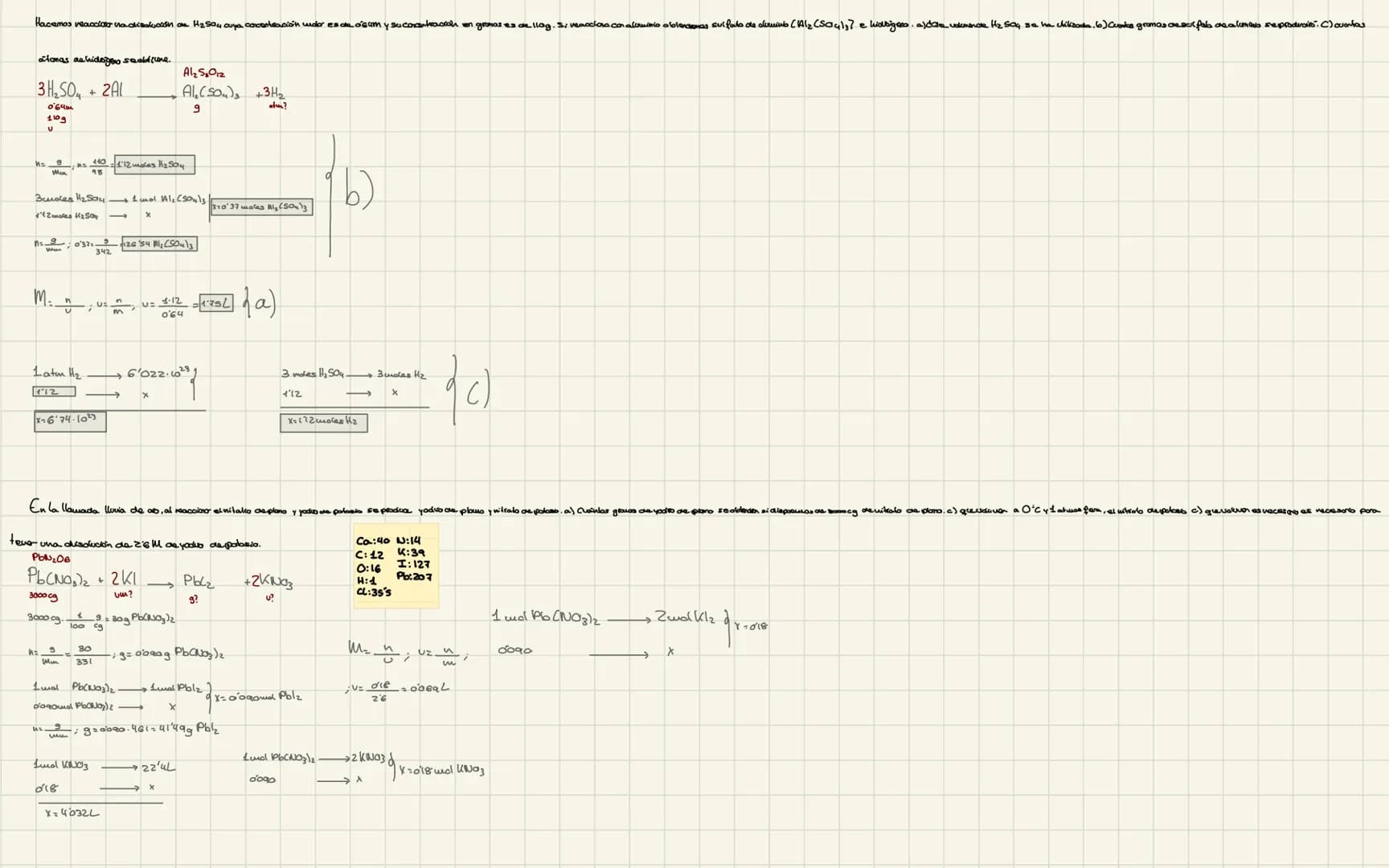
Task: Click the "22'4L" molar volume value
Action: click(158, 767)
